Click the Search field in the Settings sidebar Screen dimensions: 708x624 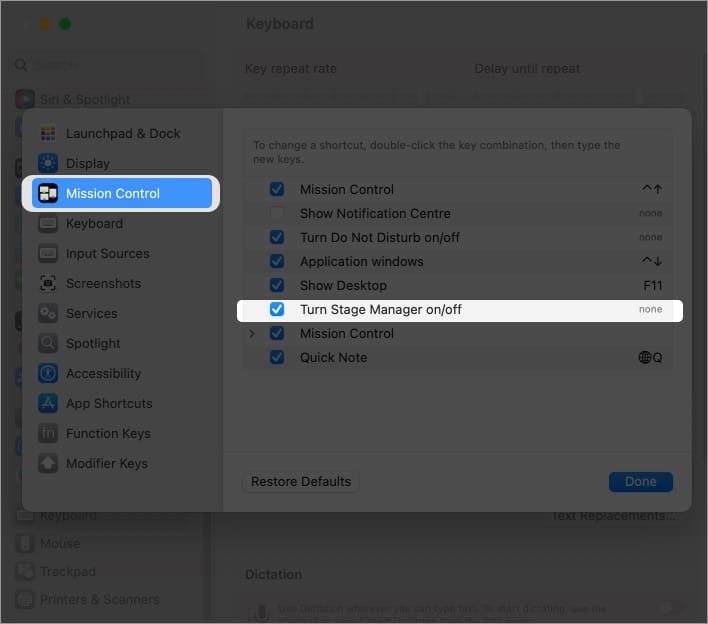[x=108, y=65]
